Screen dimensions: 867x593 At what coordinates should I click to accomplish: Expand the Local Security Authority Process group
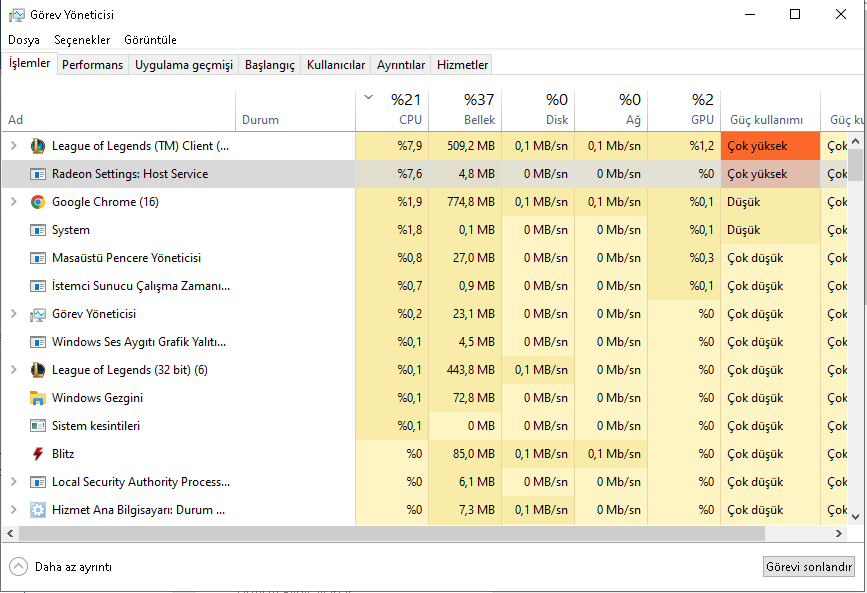(x=14, y=482)
